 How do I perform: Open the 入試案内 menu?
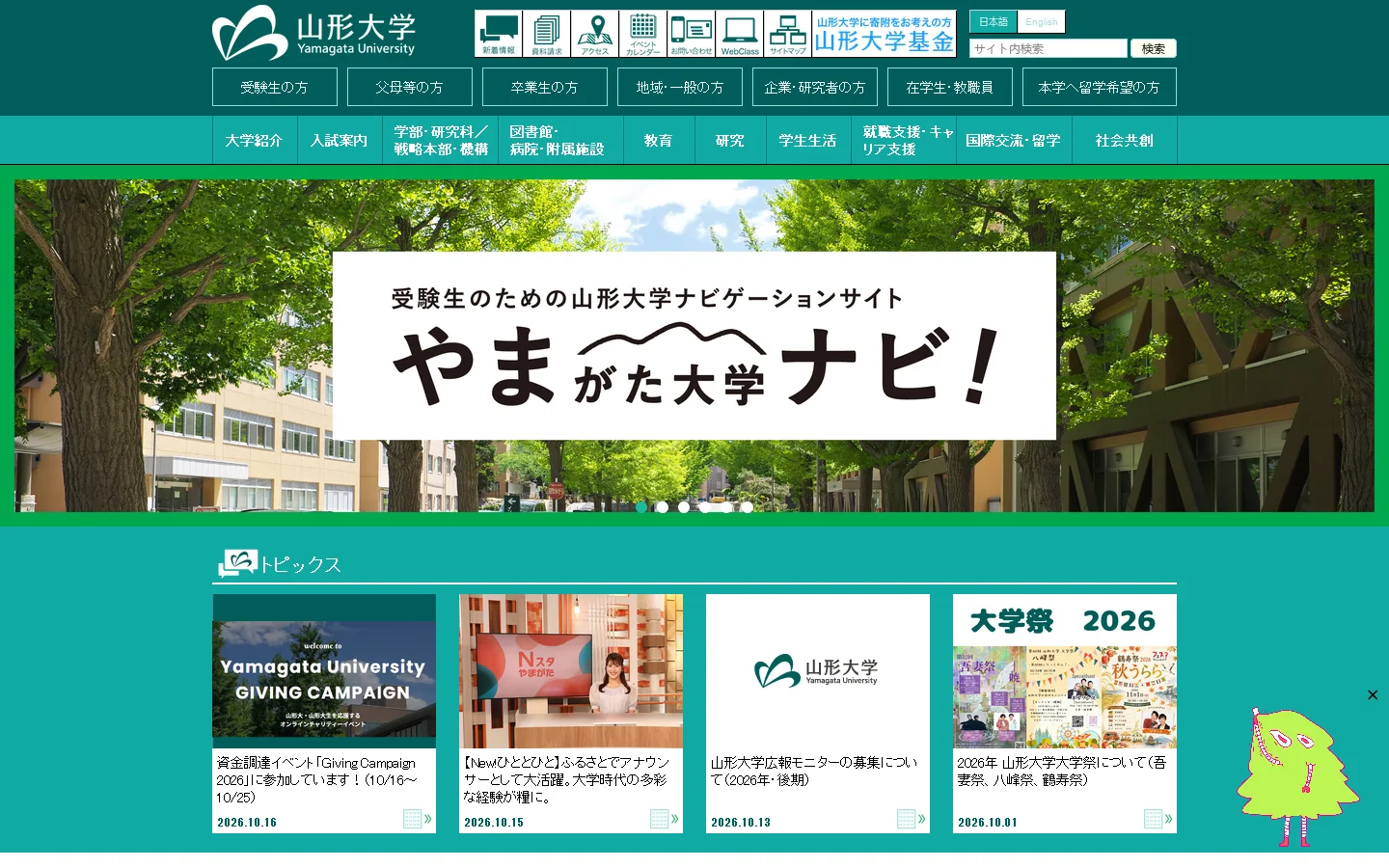point(340,140)
